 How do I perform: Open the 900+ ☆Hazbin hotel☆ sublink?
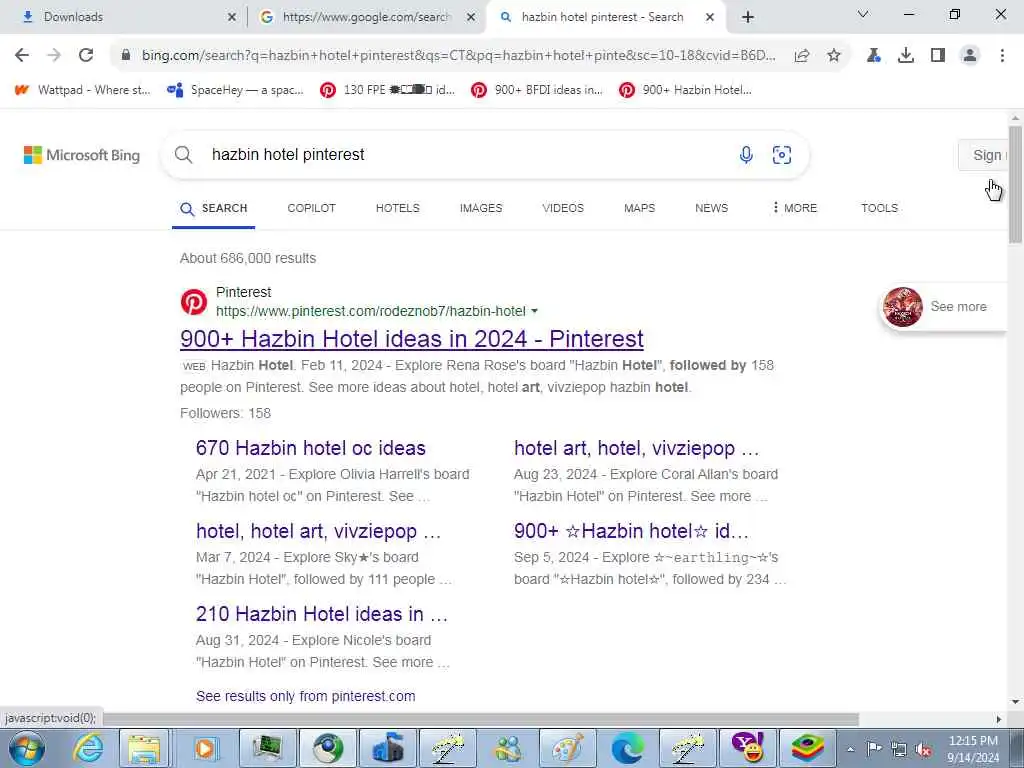pos(632,531)
